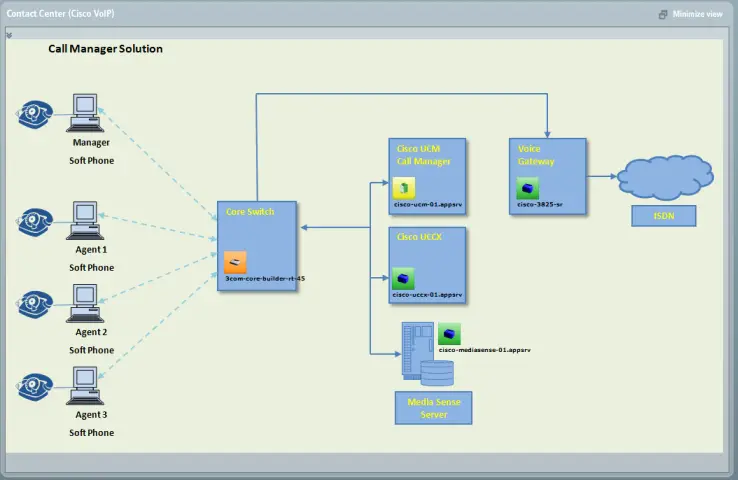This screenshot has width=738, height=480.
Task: Select the Agent 1 computer icon
Action: (85, 220)
